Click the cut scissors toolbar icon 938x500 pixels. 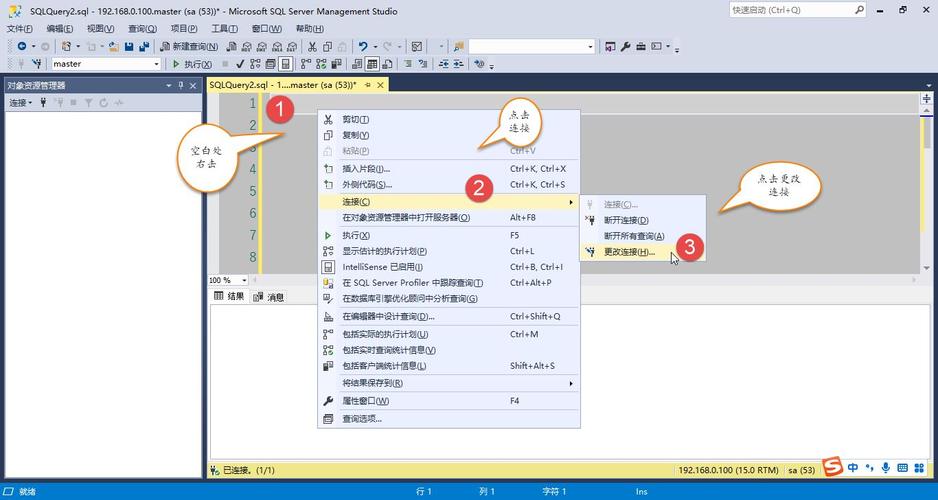[x=312, y=47]
